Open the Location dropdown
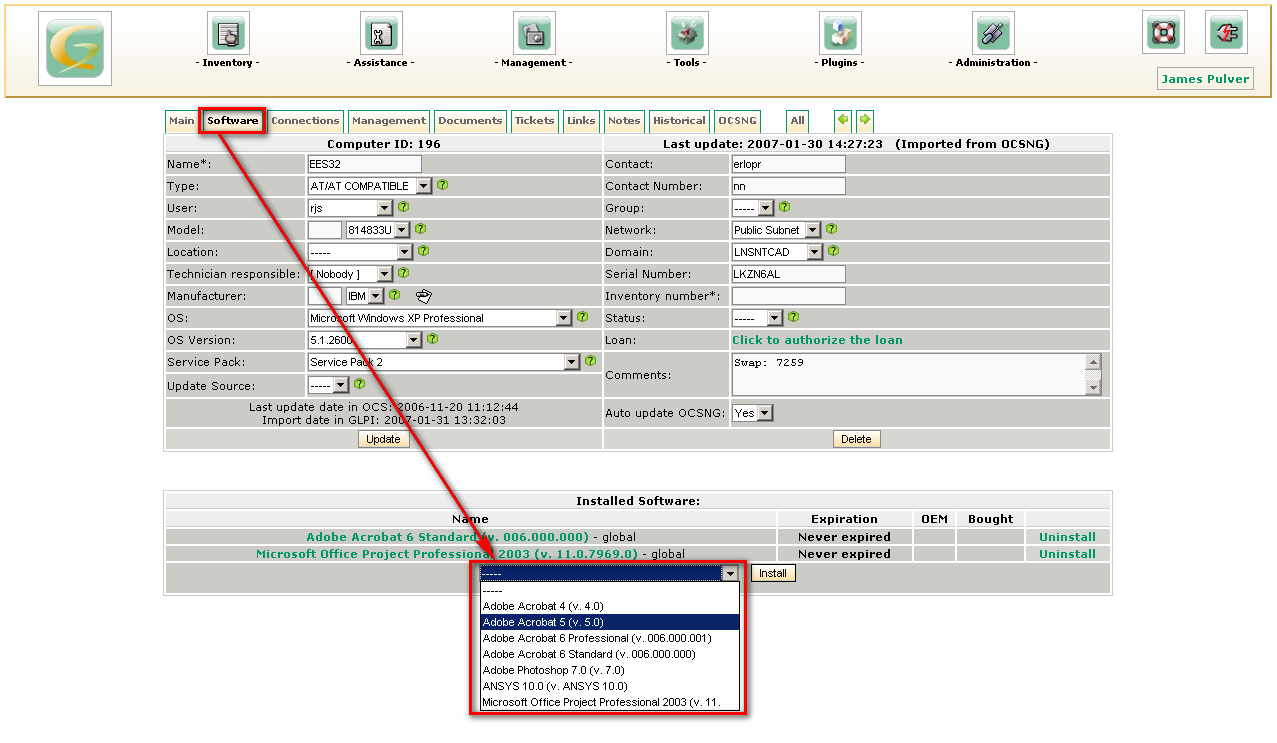 tap(360, 252)
